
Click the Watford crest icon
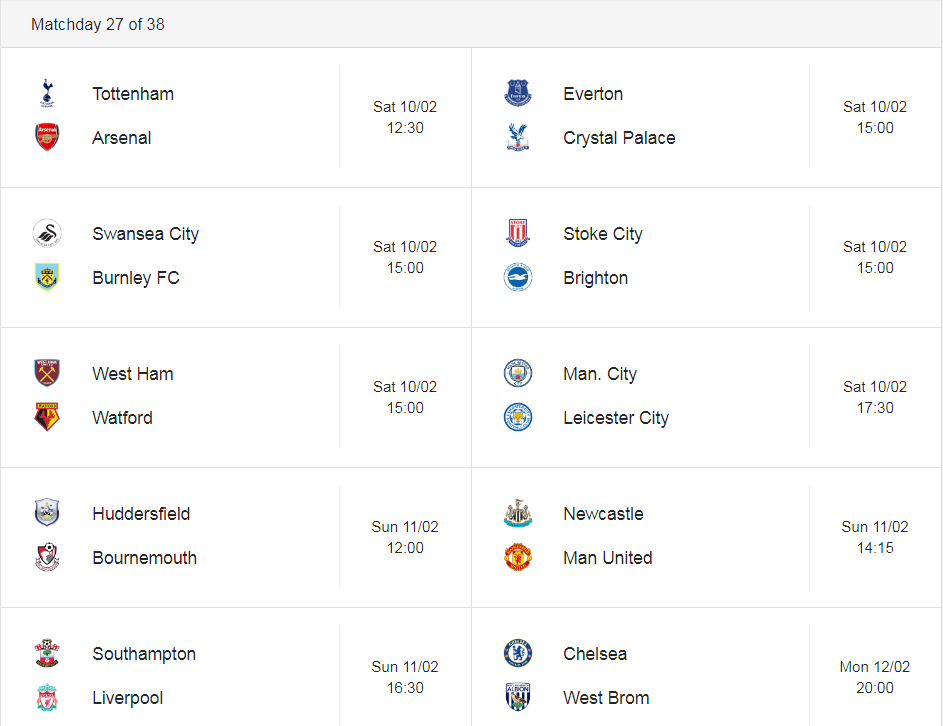click(x=47, y=417)
